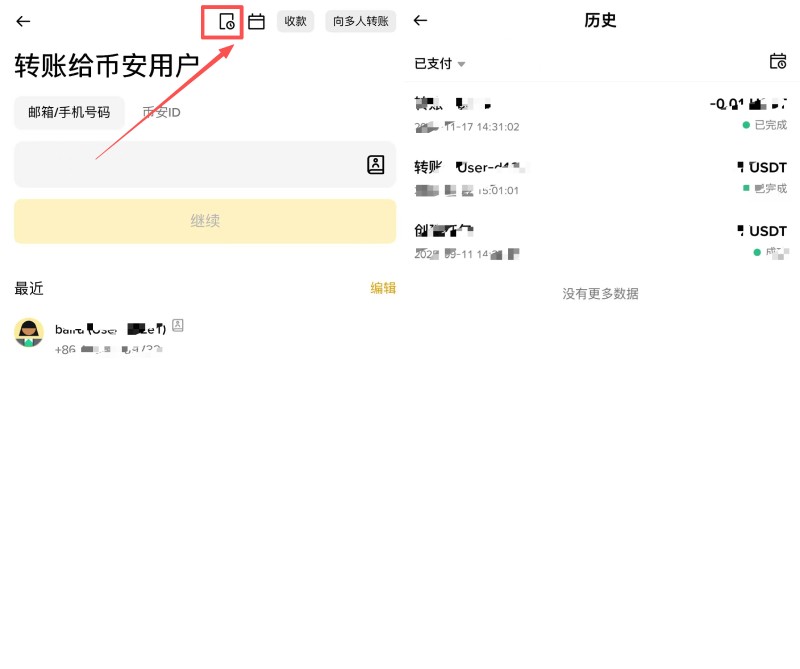Image resolution: width=800 pixels, height=669 pixels.
Task: Open the 已完成 transaction marked green dot
Action: (770, 125)
